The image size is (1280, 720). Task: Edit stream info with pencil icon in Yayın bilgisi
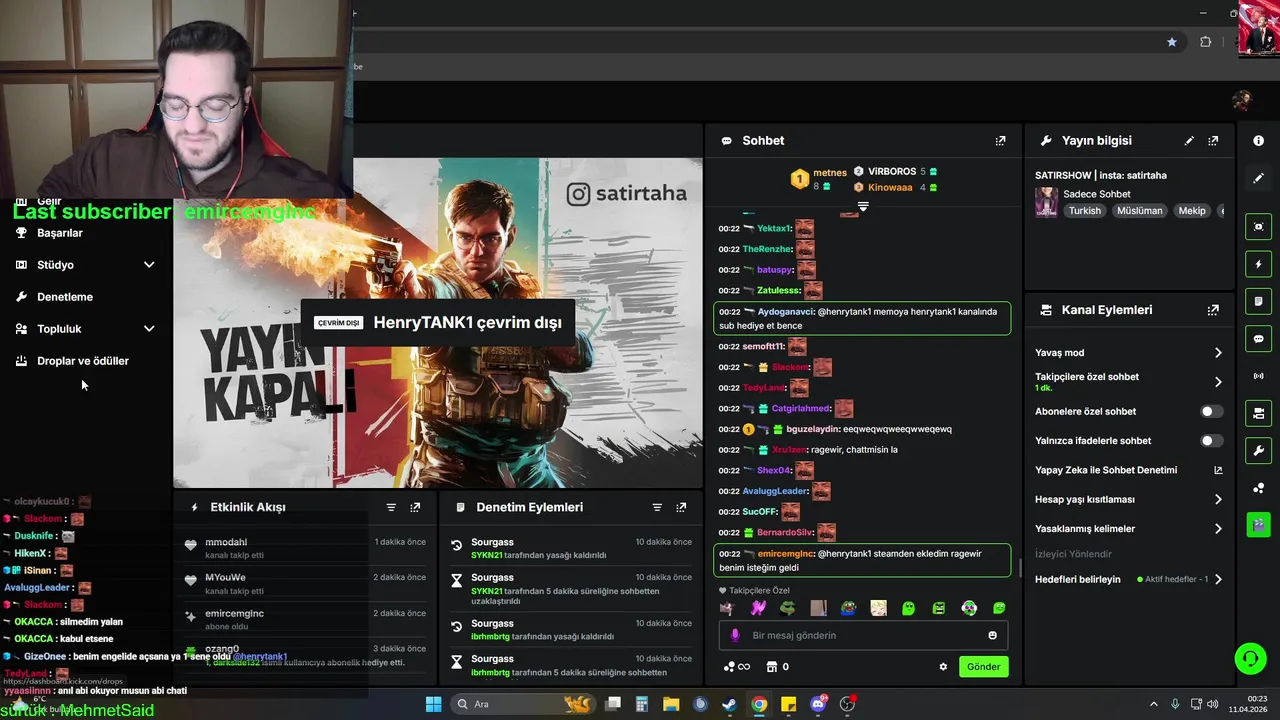tap(1189, 141)
